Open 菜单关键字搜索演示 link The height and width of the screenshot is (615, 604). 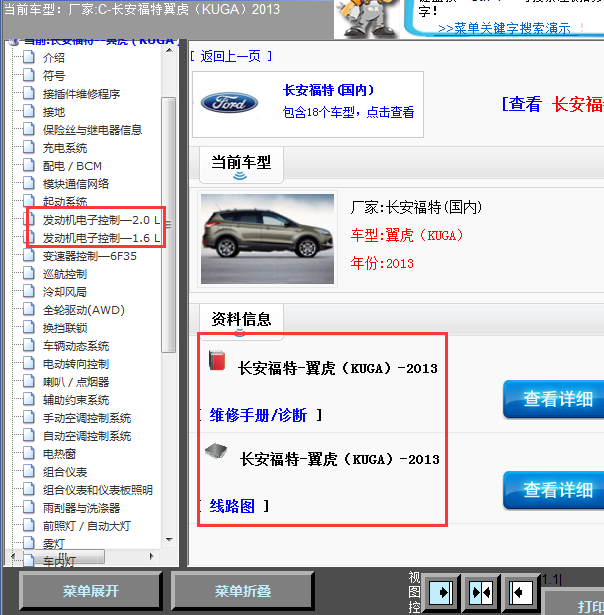tap(504, 29)
